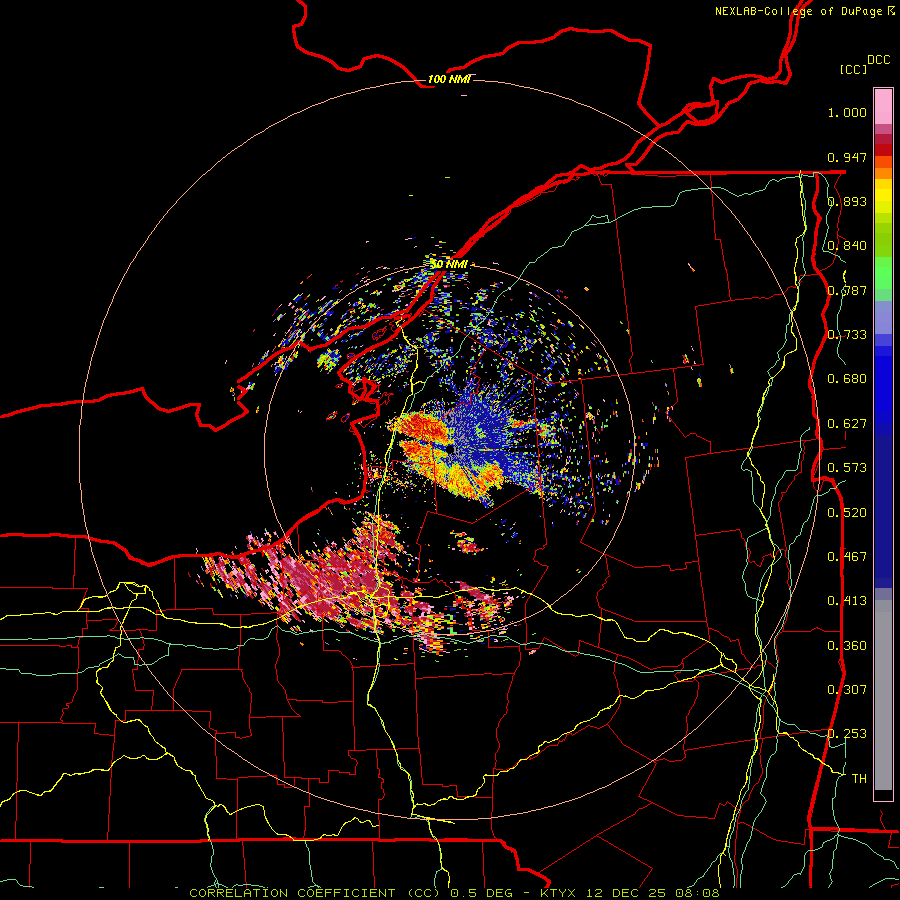
Task: Click the KTYX station identifier in the caption
Action: coord(559,893)
